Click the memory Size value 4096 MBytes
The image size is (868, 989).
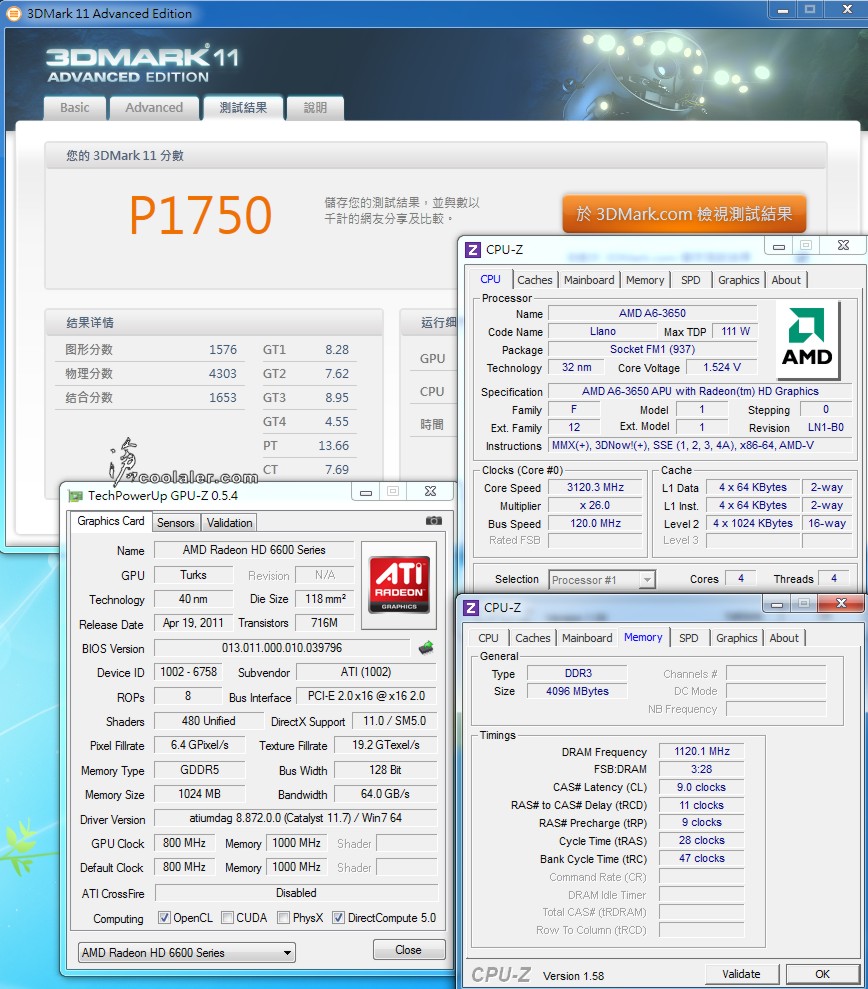577,691
